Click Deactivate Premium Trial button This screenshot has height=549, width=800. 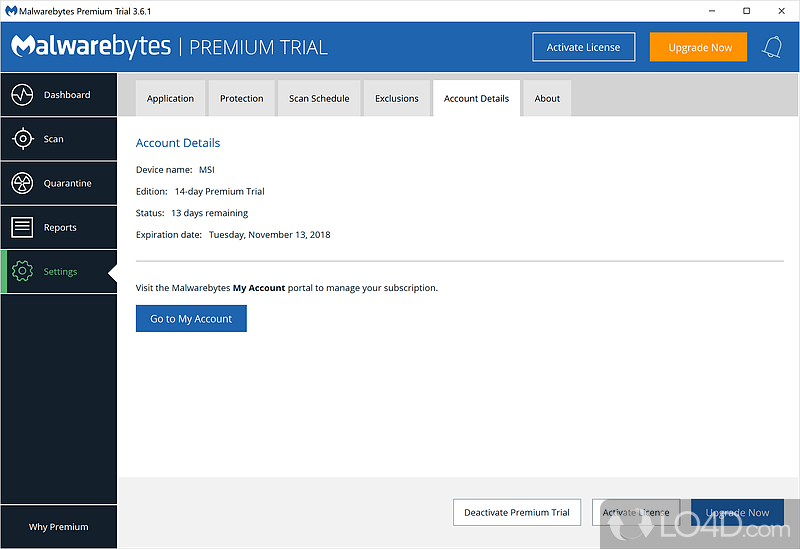click(x=516, y=512)
